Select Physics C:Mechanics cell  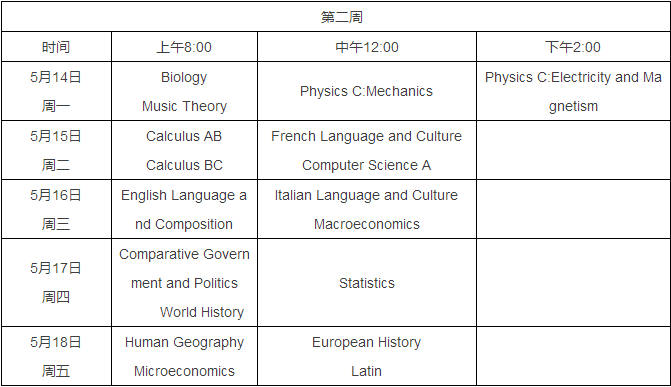367,91
